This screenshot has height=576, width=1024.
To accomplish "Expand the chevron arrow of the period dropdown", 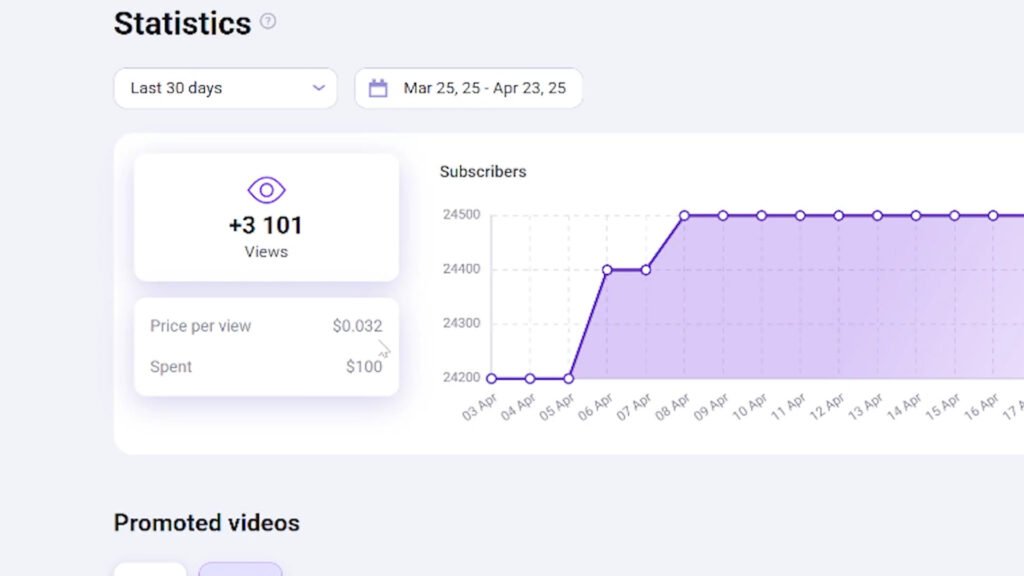I will tap(319, 88).
